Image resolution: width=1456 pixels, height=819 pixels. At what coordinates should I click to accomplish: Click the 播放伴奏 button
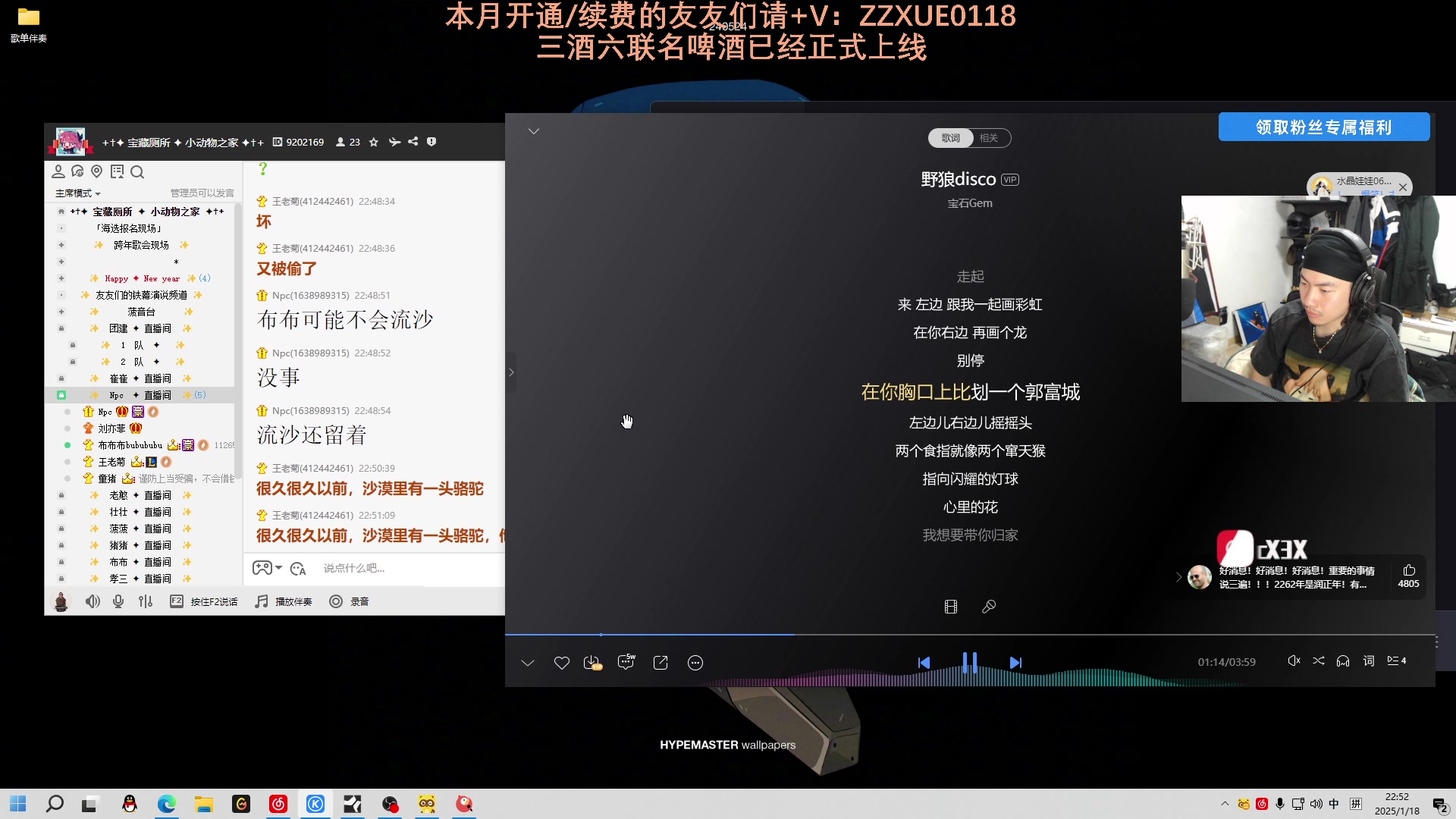(284, 601)
